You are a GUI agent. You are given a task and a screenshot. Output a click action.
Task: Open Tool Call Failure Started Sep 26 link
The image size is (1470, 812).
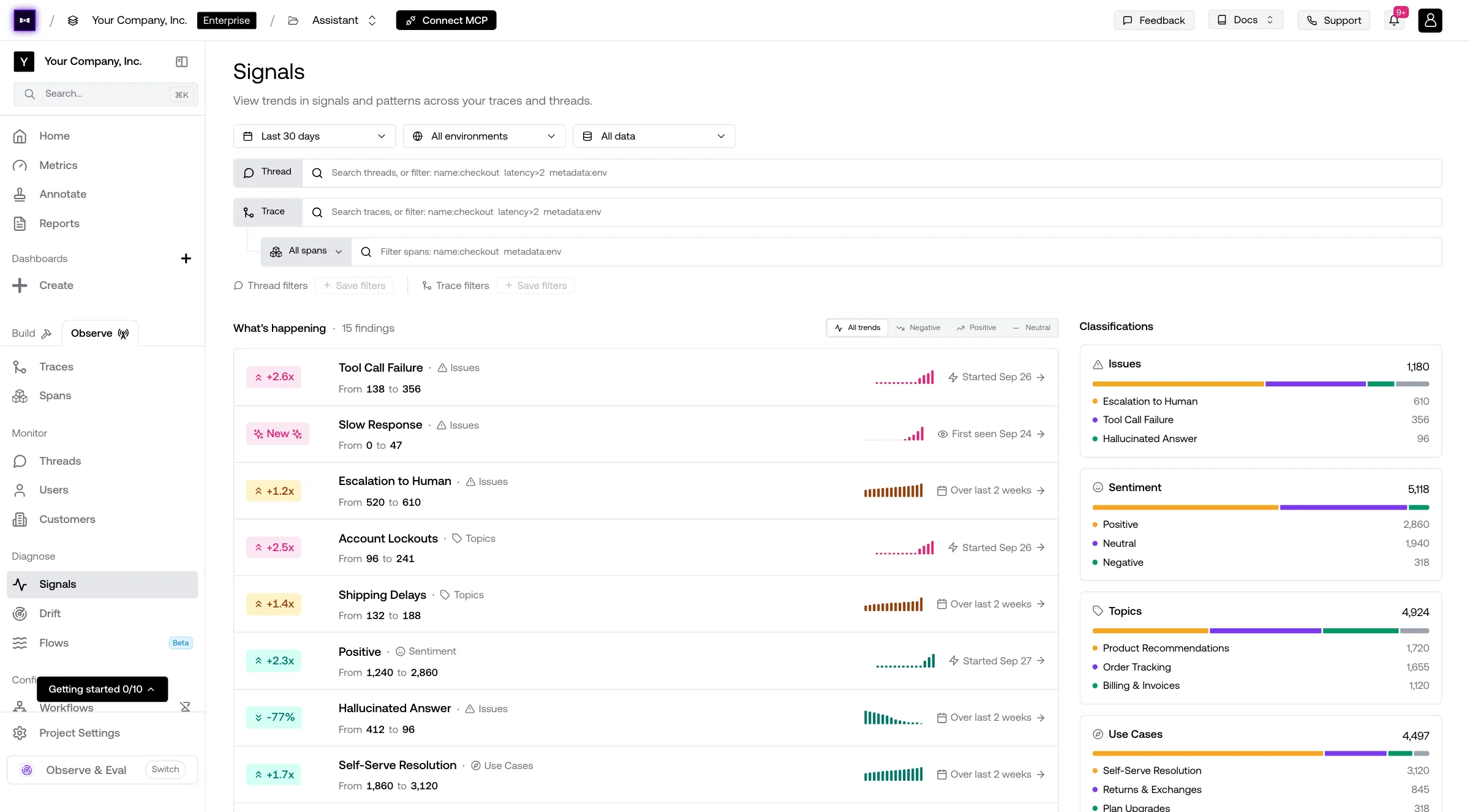tap(997, 377)
